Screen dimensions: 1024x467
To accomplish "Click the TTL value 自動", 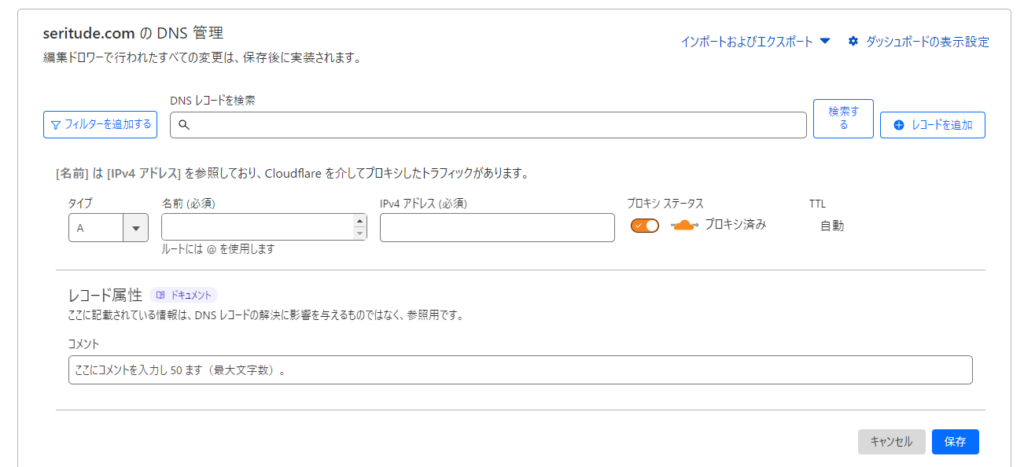I will [832, 226].
